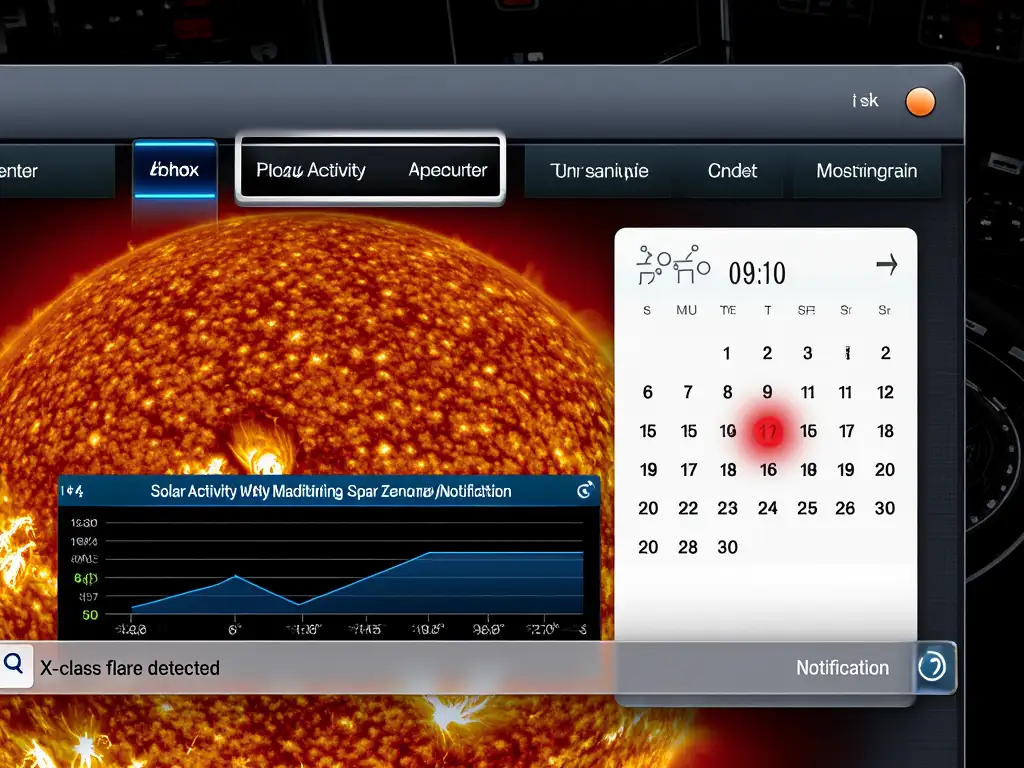The image size is (1024, 768).
Task: Open the Ebhox tab
Action: pos(174,170)
